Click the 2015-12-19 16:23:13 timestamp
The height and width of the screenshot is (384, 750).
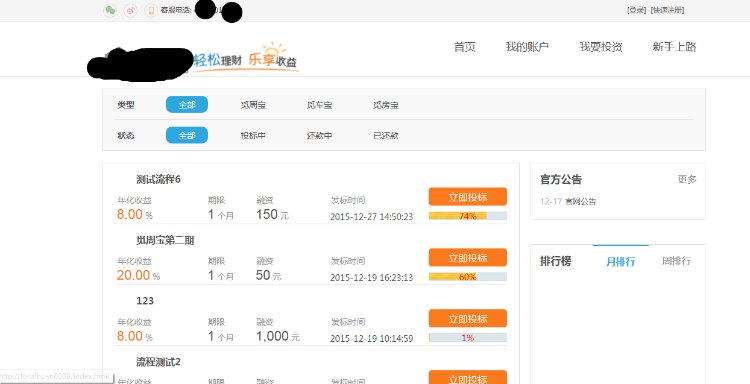[x=372, y=277]
